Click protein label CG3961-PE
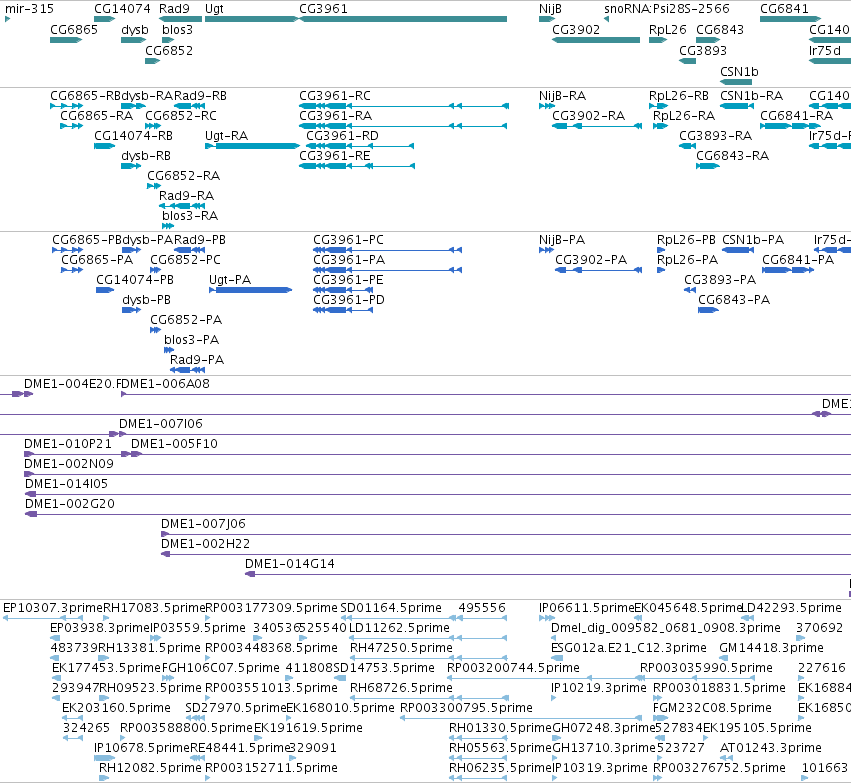This screenshot has width=851, height=783. pyautogui.click(x=348, y=279)
